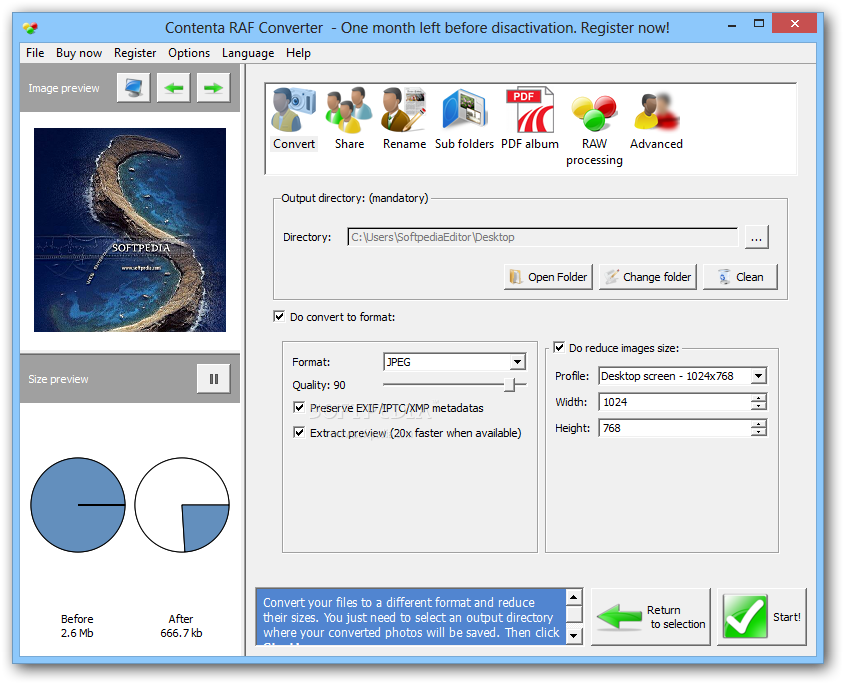844x684 pixels.
Task: Select the Convert camera icon
Action: pos(293,110)
